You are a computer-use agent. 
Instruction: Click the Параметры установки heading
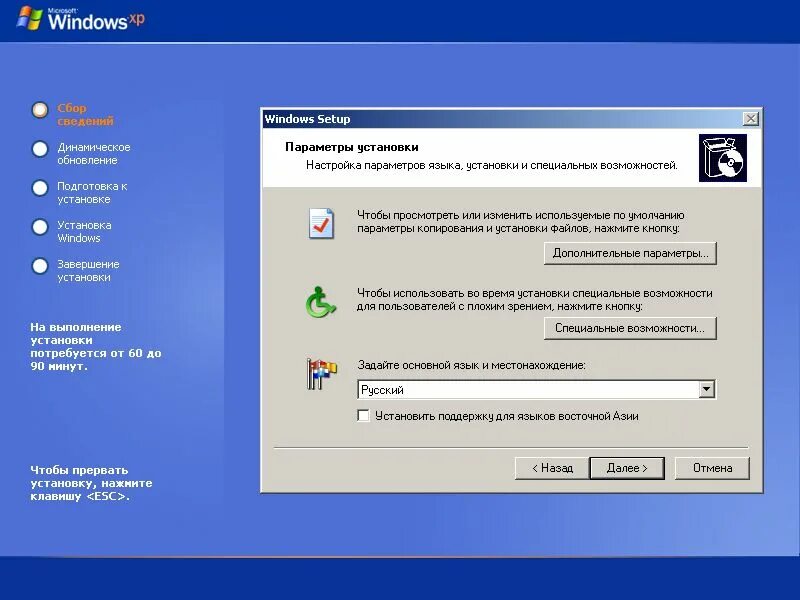(x=352, y=147)
